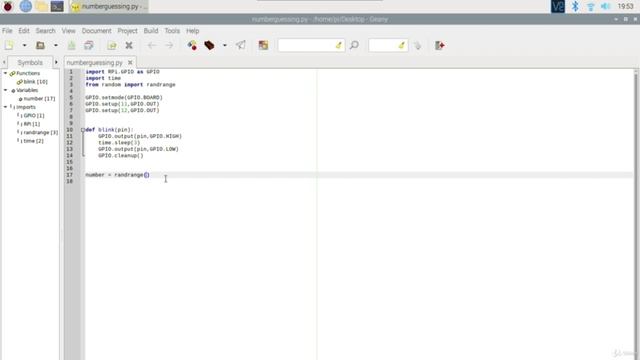The image size is (640, 360).
Task: Select the numberguessing.py document tab
Action: [94, 62]
